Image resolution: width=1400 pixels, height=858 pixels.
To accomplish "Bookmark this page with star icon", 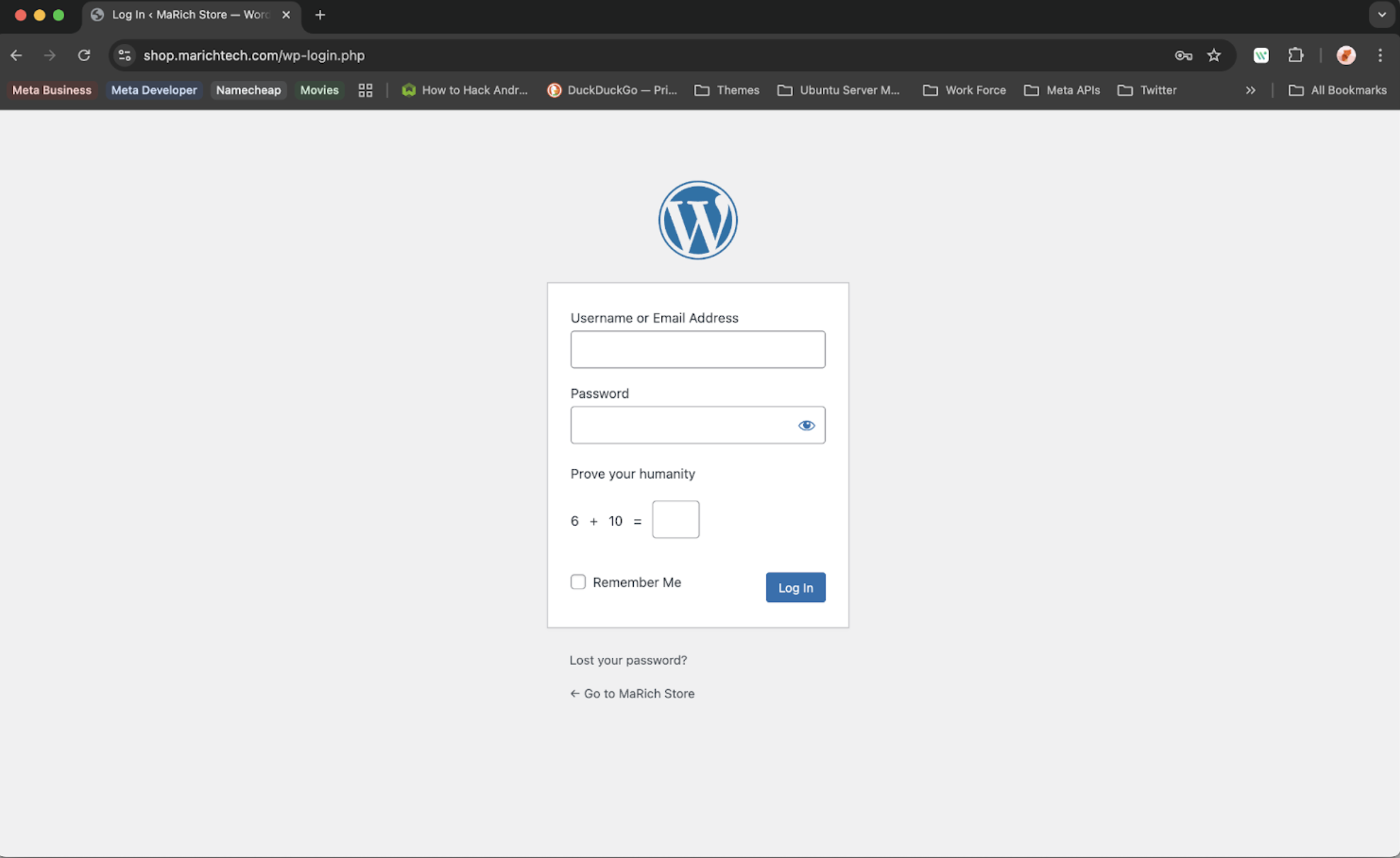I will click(x=1214, y=55).
